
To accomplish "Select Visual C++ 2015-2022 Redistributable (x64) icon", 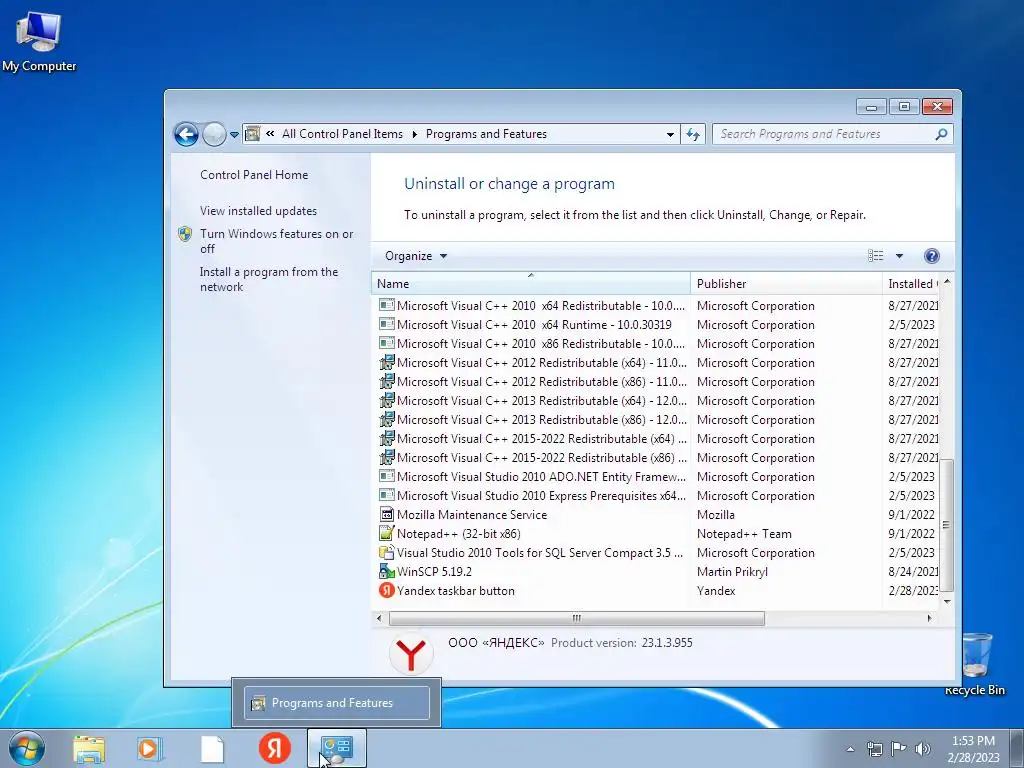I will [387, 438].
